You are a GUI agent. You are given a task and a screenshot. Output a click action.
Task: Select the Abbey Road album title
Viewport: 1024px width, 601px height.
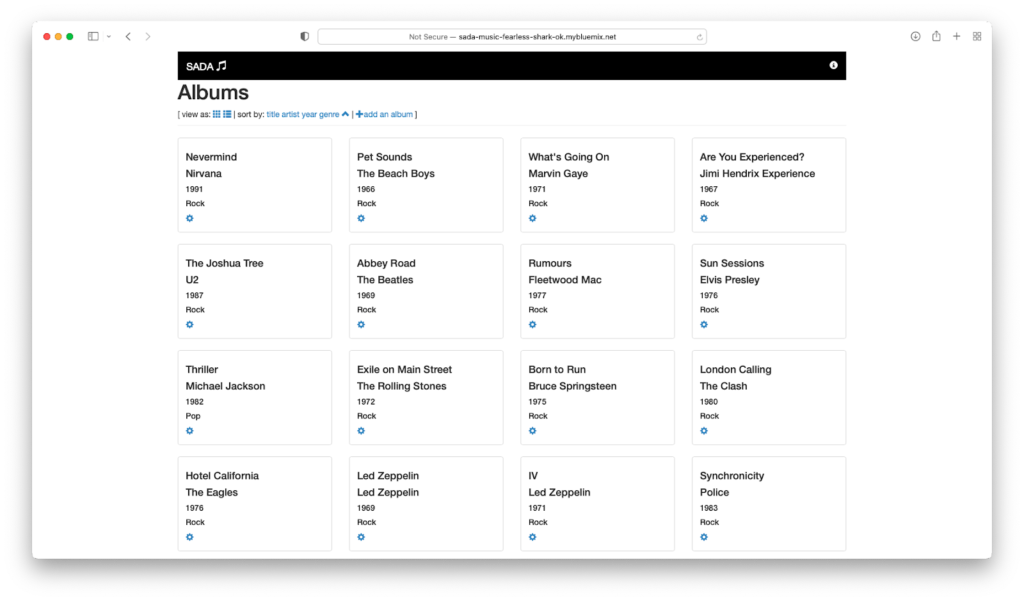(x=386, y=263)
